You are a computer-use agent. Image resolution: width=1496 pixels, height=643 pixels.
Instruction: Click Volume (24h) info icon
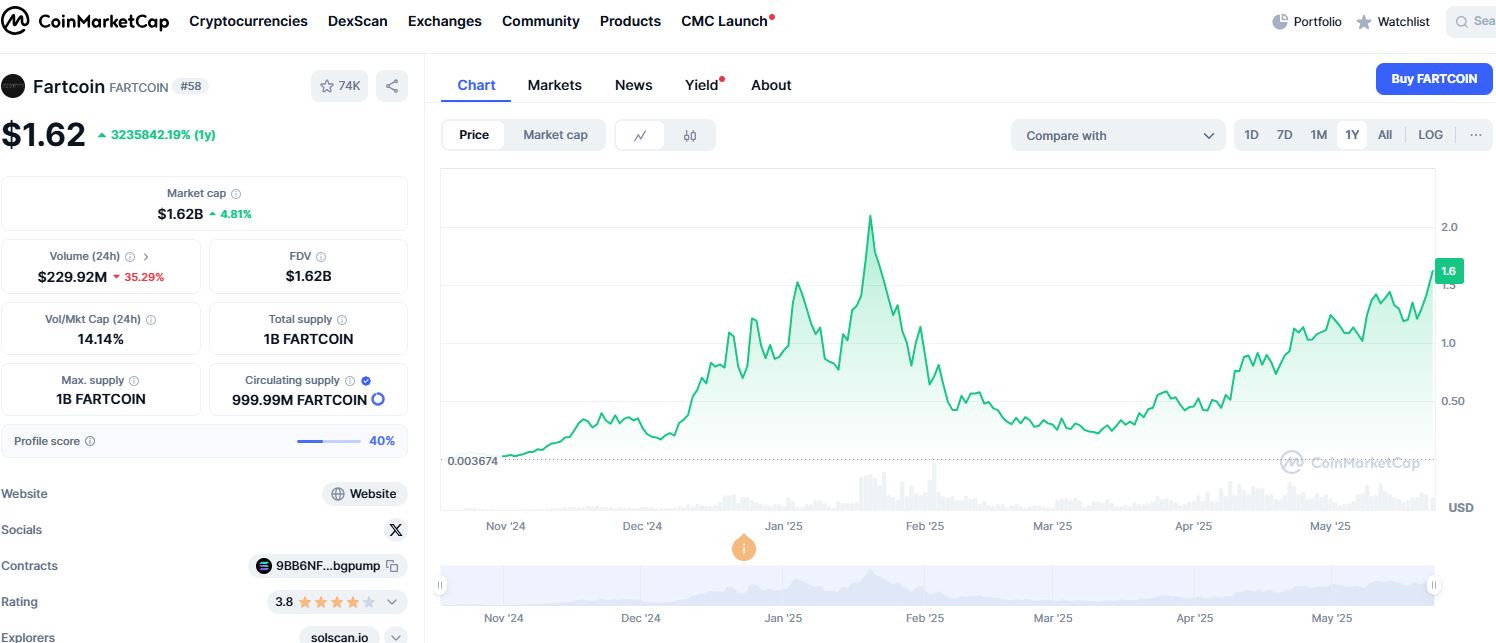click(x=131, y=257)
